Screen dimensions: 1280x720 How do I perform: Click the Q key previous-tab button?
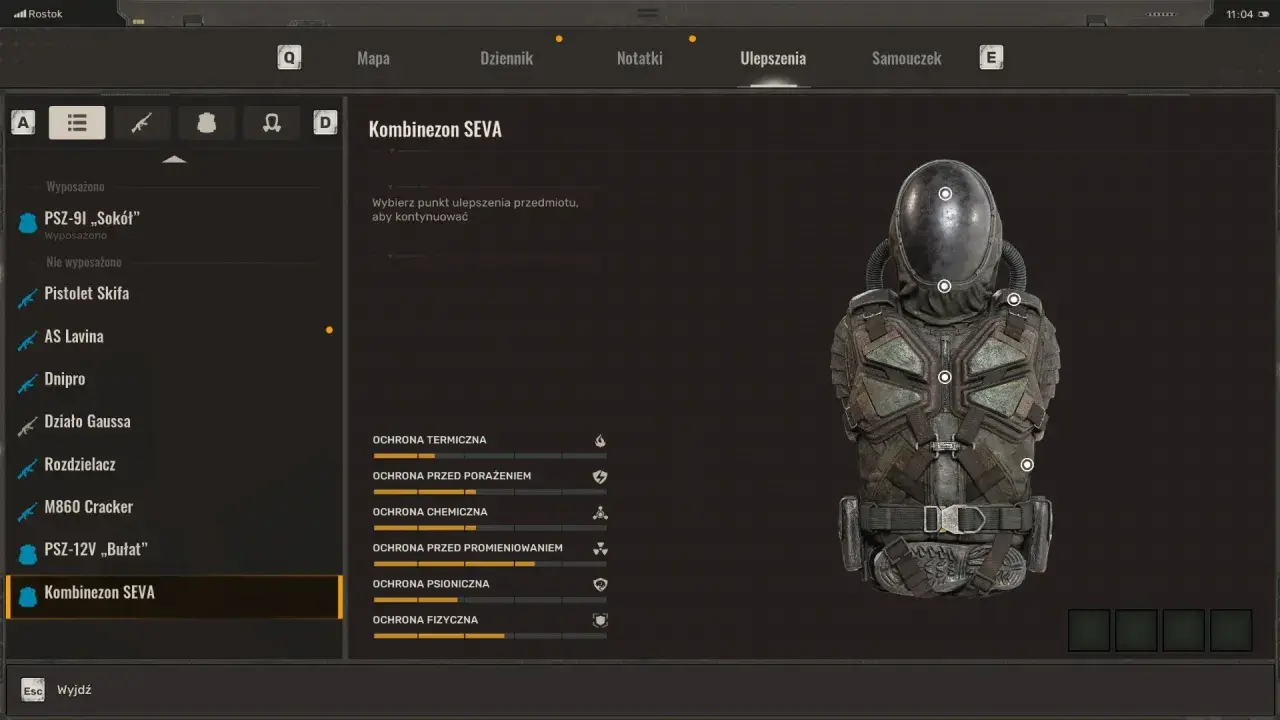tap(289, 58)
